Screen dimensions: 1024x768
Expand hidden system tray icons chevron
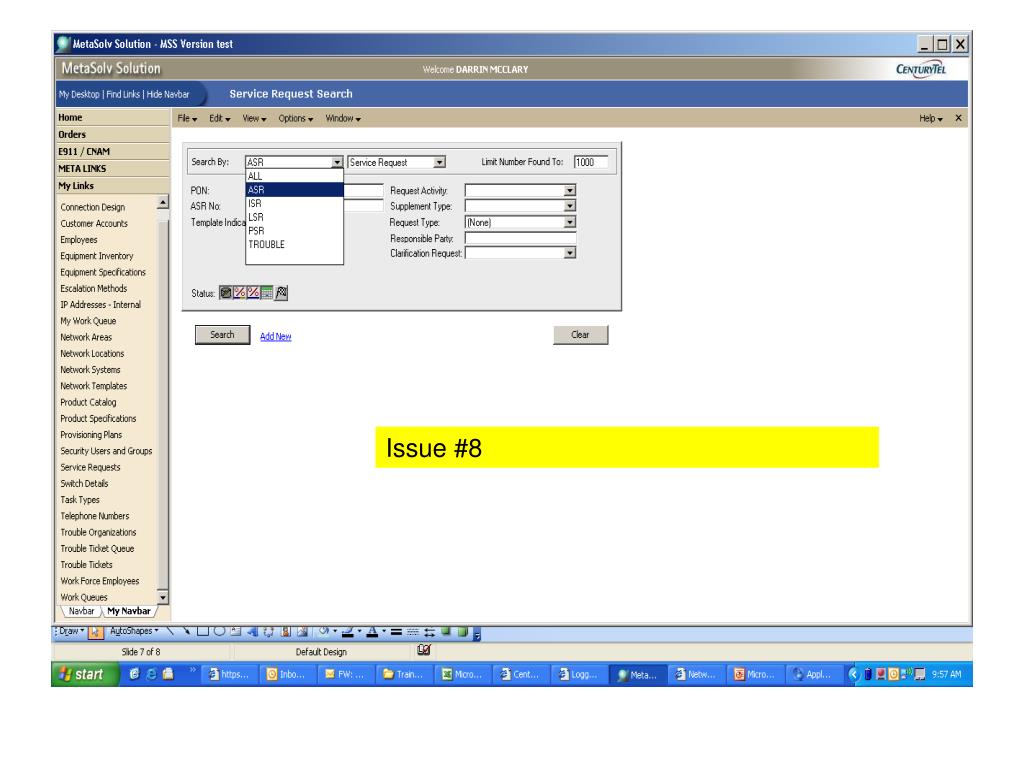853,674
